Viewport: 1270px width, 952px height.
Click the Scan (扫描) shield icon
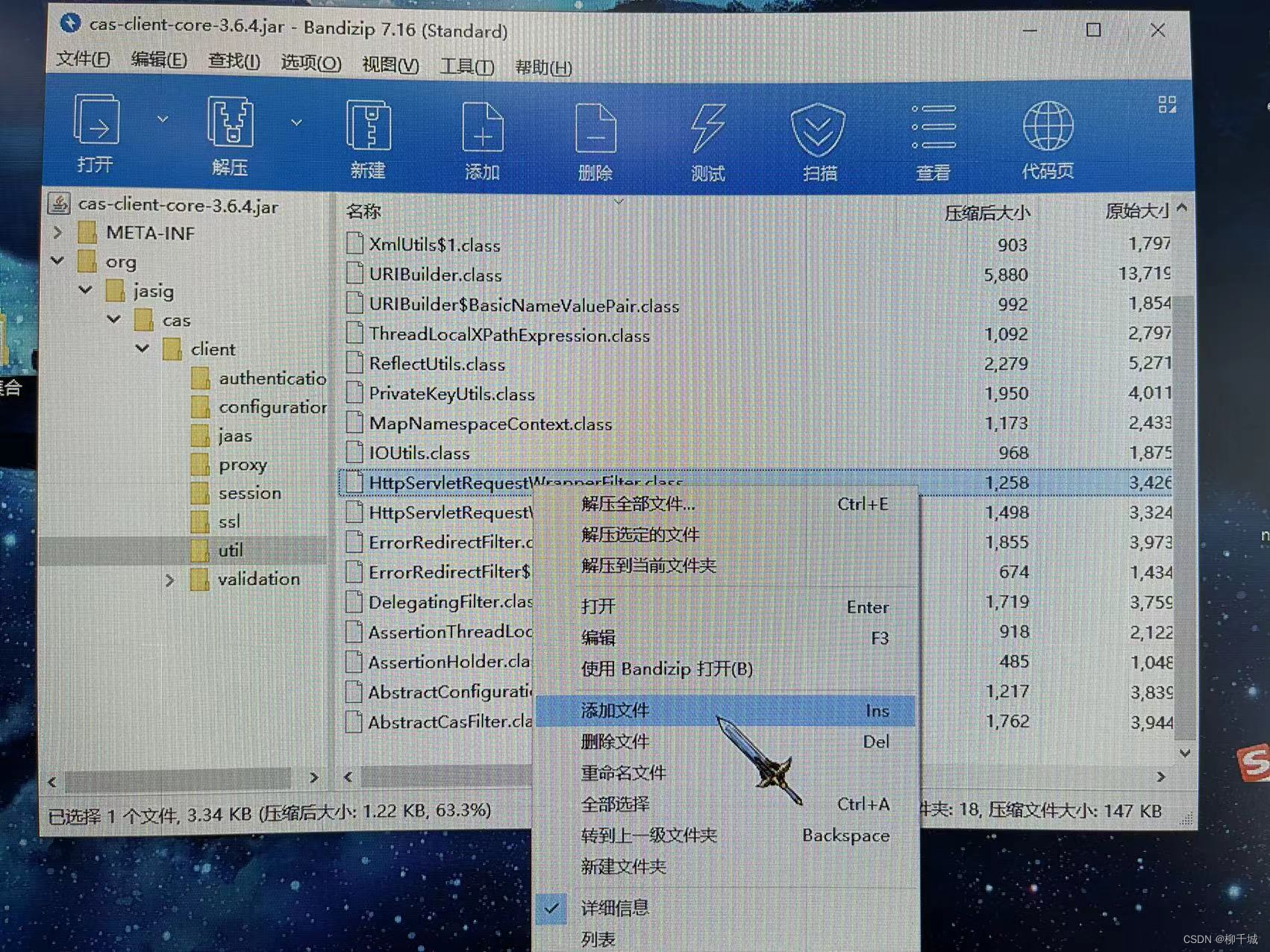[819, 130]
